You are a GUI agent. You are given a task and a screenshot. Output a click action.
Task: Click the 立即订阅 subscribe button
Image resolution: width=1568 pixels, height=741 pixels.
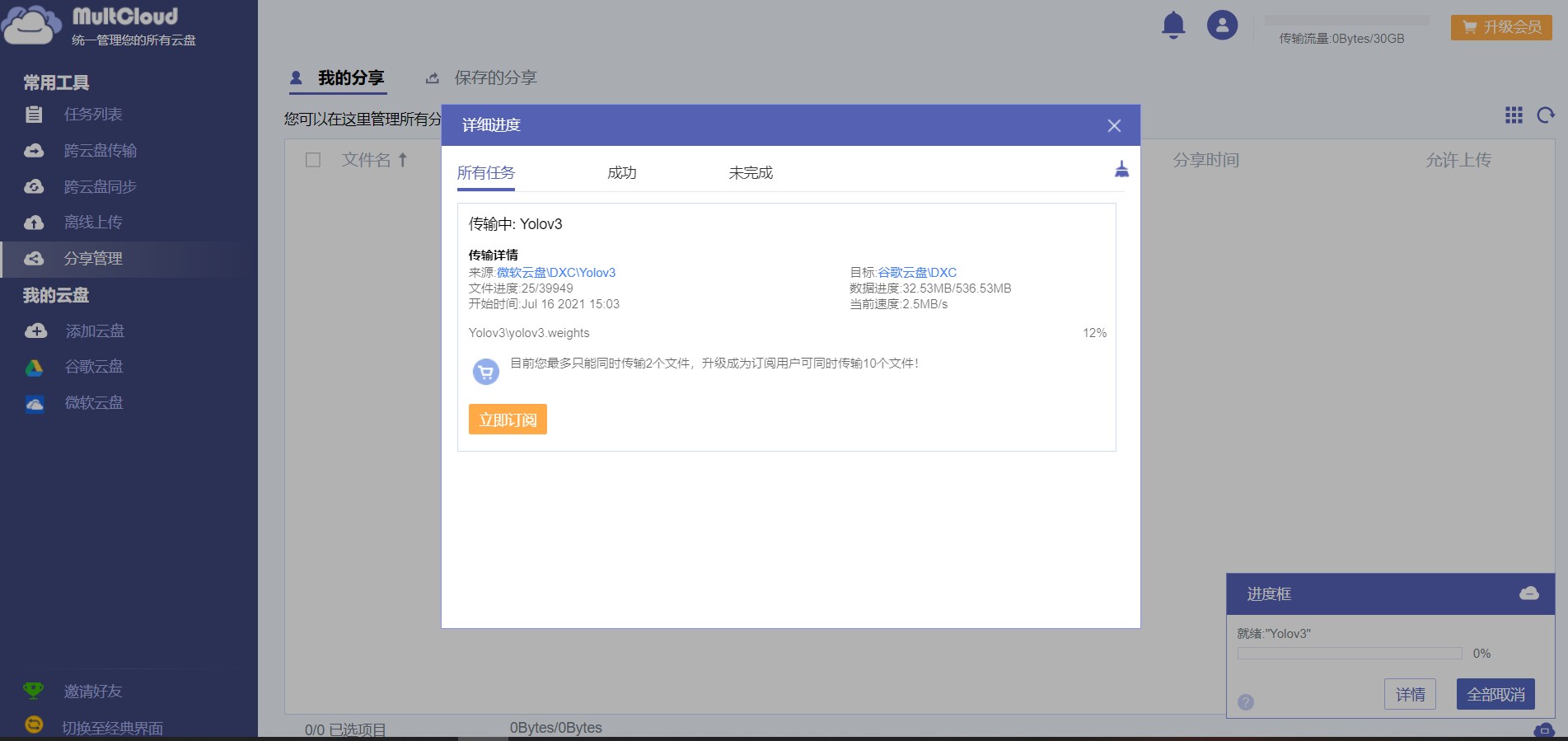(x=508, y=420)
